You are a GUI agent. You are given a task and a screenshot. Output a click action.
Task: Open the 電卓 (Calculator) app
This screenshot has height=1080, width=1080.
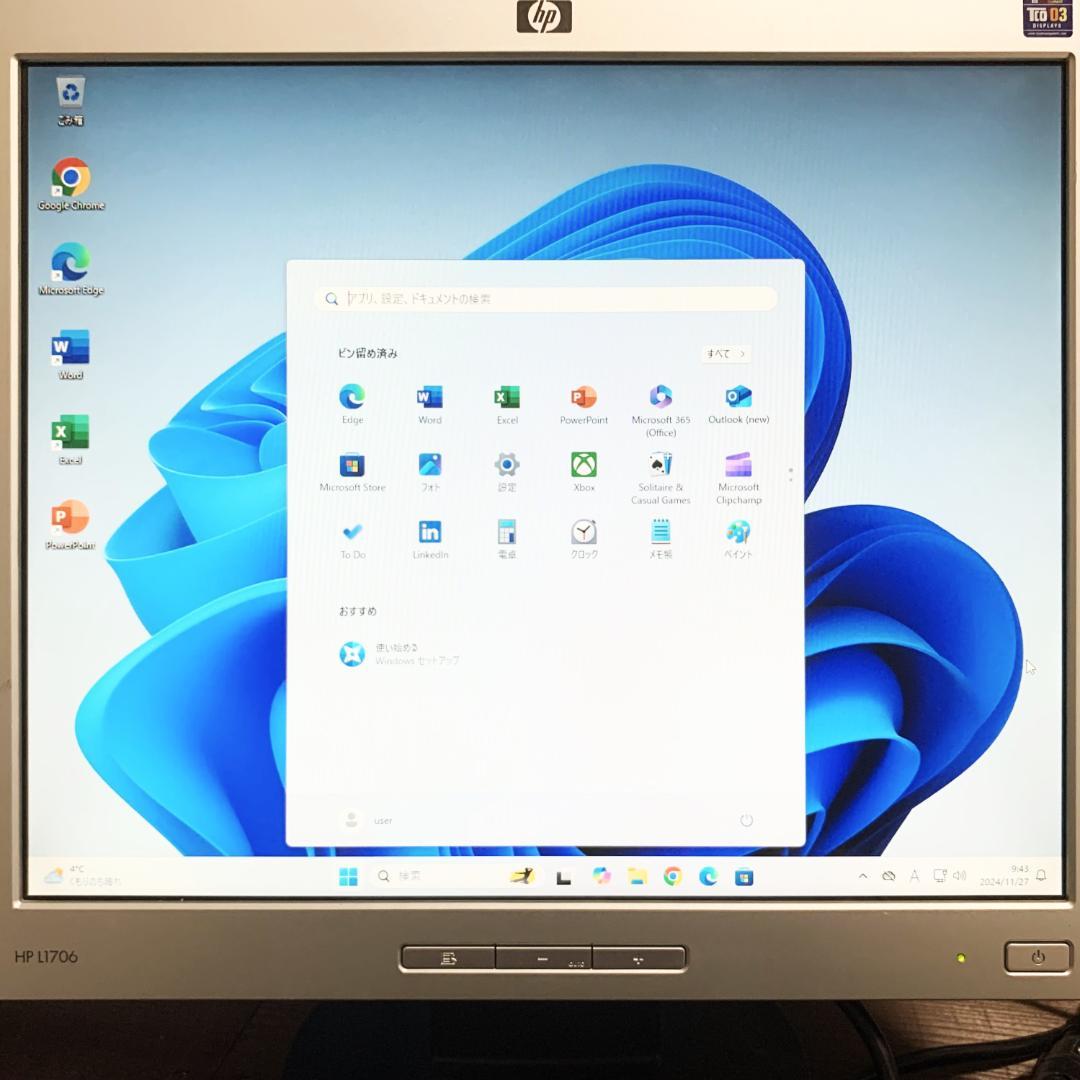coord(507,539)
